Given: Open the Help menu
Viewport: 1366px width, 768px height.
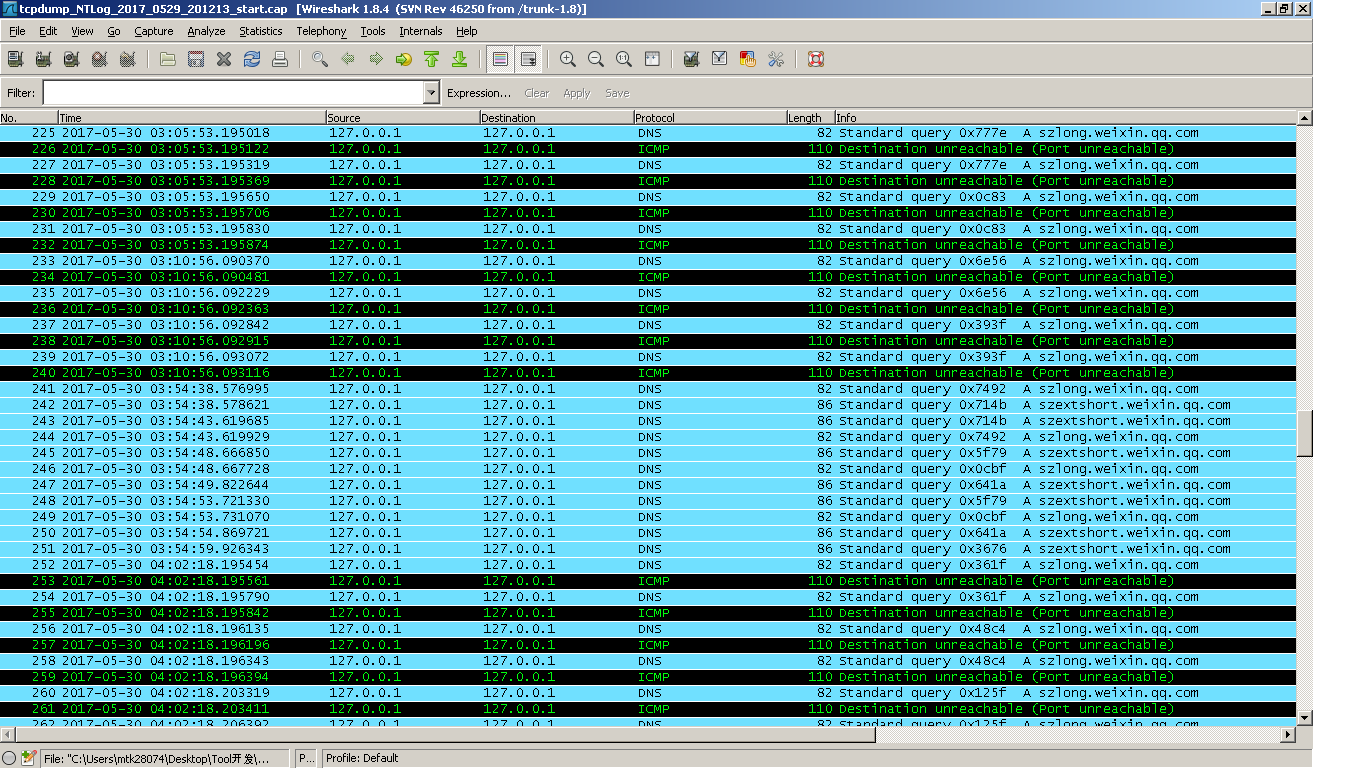Looking at the screenshot, I should (x=467, y=31).
